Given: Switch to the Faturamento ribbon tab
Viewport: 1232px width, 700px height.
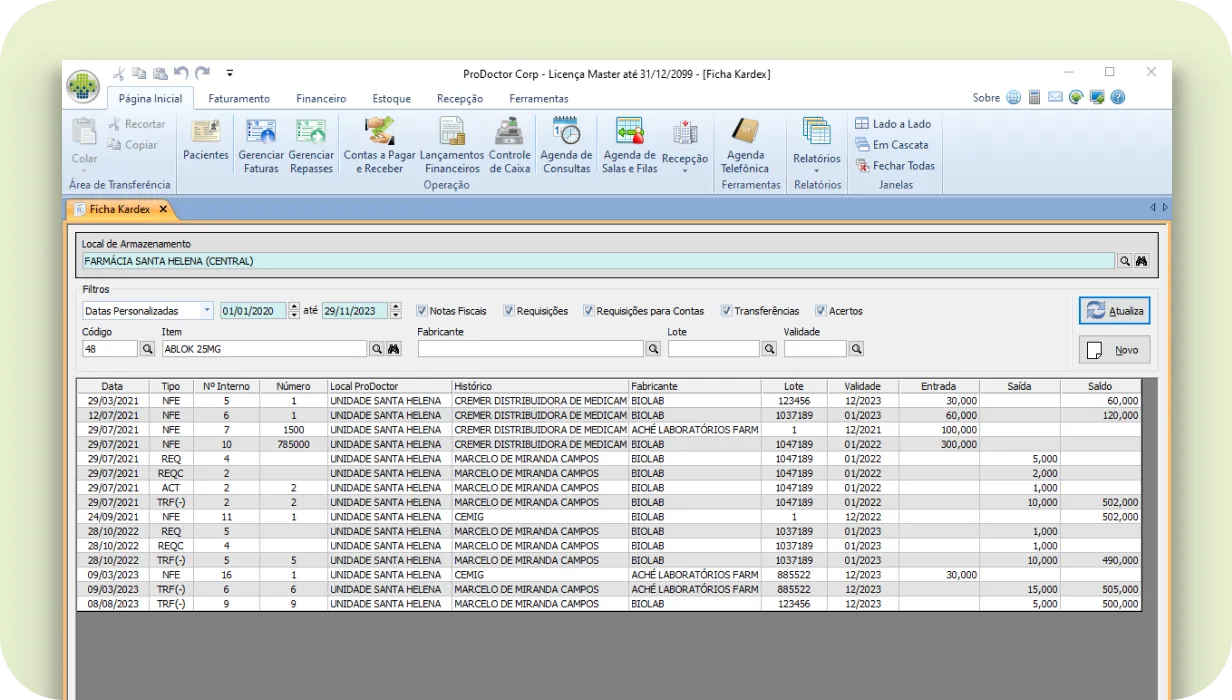Looking at the screenshot, I should pos(239,99).
